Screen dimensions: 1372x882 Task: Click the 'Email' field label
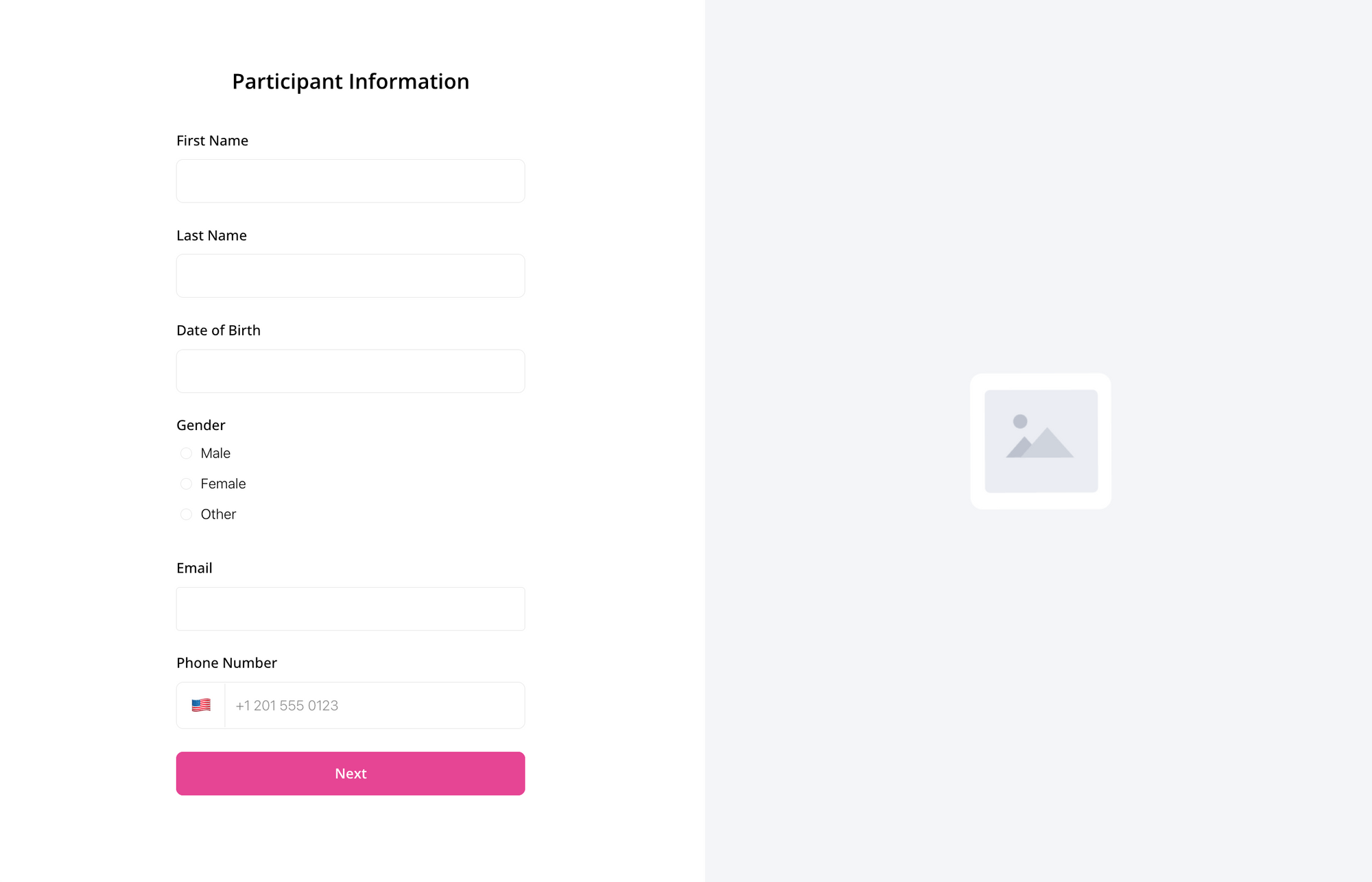(x=194, y=568)
